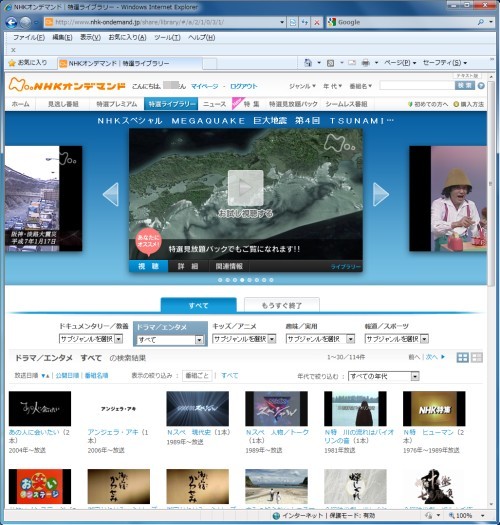
Task: Open ニュース navigation tab
Action: [214, 104]
